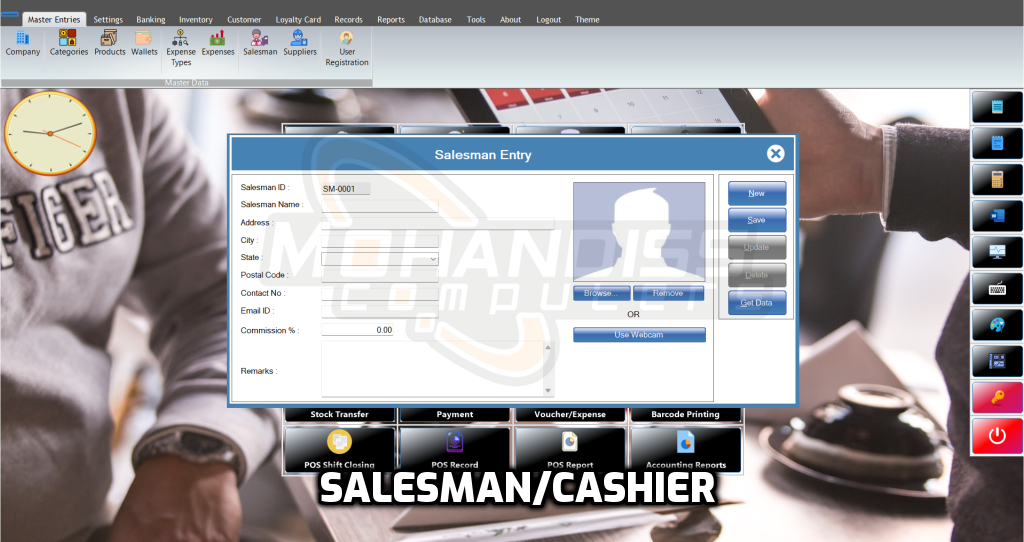Open the Customer menu
The image size is (1024, 542).
point(244,20)
